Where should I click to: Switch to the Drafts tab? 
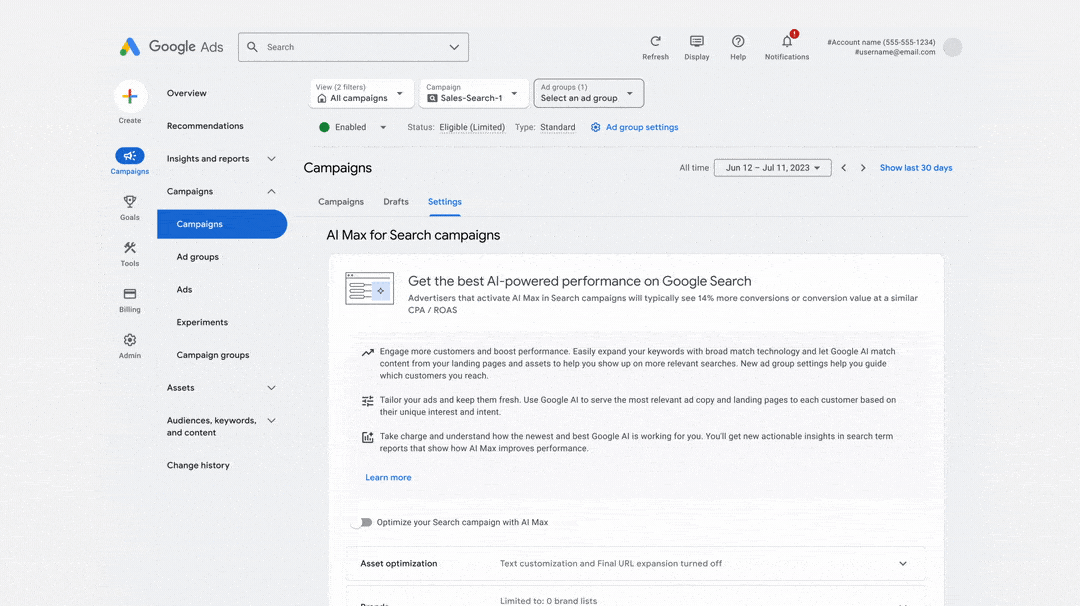tap(396, 202)
